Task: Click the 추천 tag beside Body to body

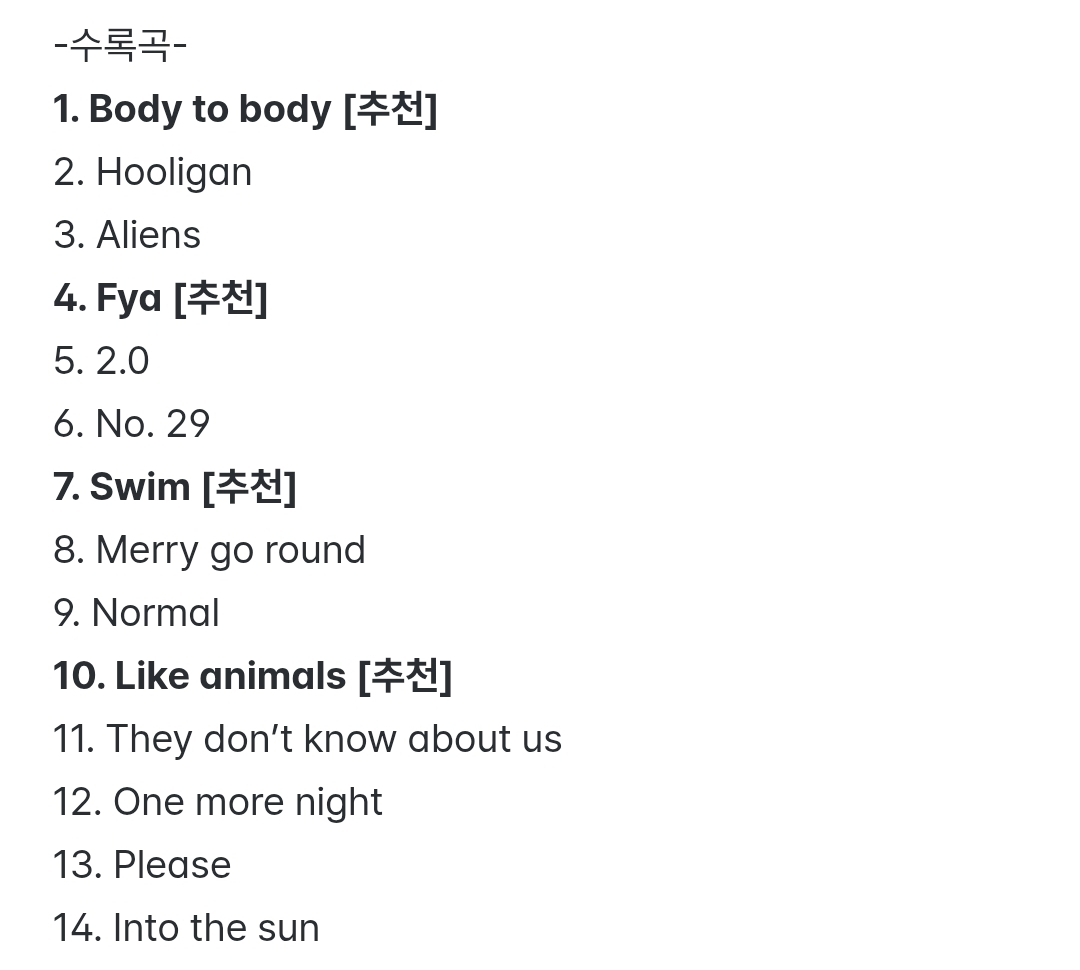Action: pyautogui.click(x=390, y=109)
